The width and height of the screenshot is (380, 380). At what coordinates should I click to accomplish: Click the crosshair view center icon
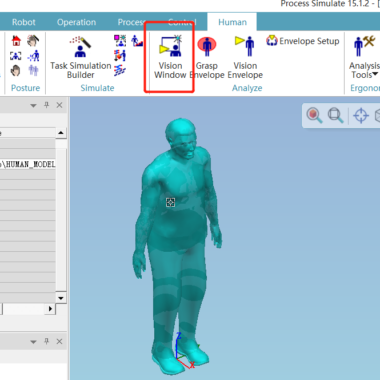[x=361, y=116]
